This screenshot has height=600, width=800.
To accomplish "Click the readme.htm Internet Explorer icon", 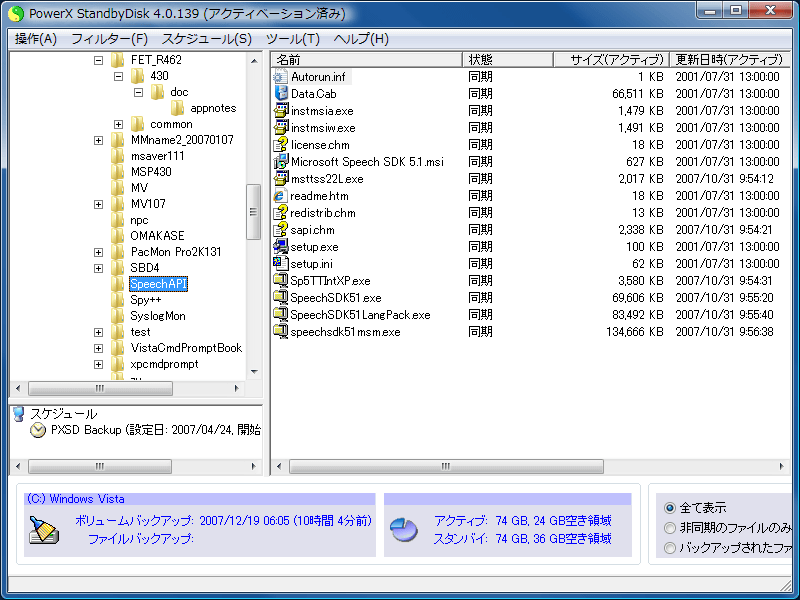I will [280, 196].
